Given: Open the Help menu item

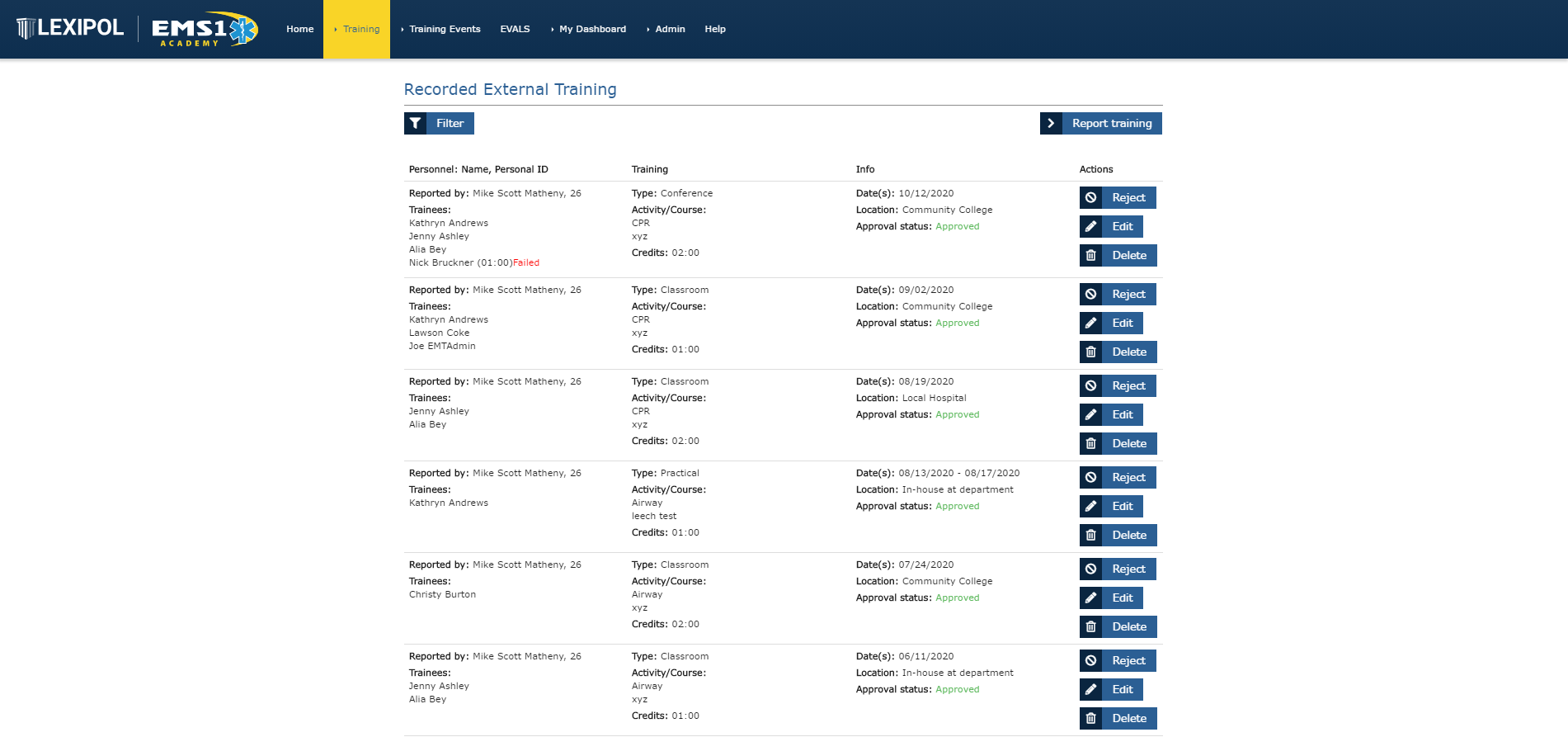Looking at the screenshot, I should click(715, 29).
